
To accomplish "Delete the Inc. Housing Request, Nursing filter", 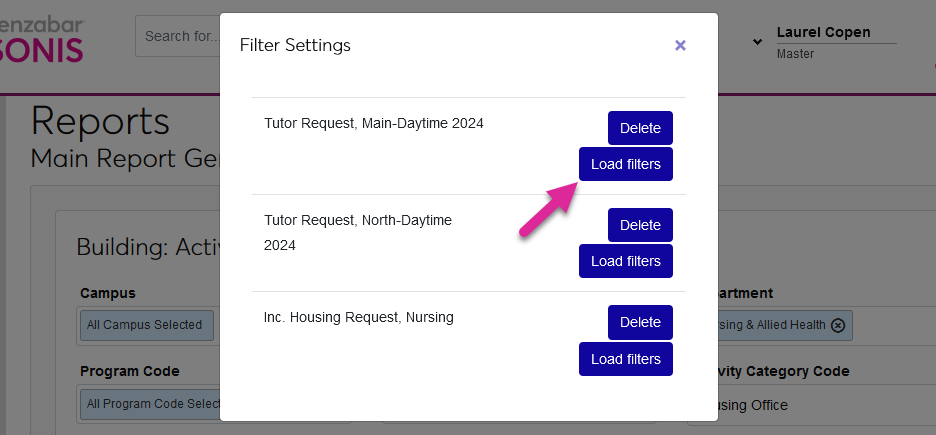I will tap(640, 322).
